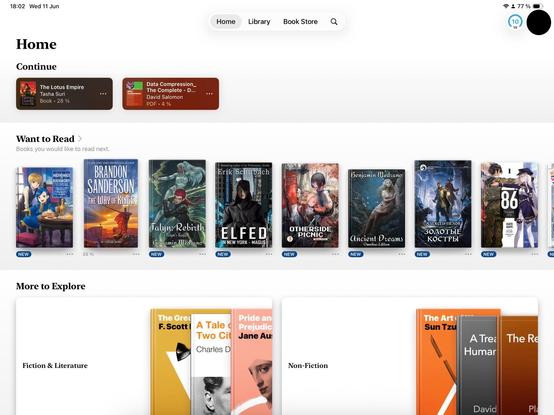Tap NEW badge under Otherside Picnic
Screen dimensions: 554x415
pyautogui.click(x=289, y=254)
